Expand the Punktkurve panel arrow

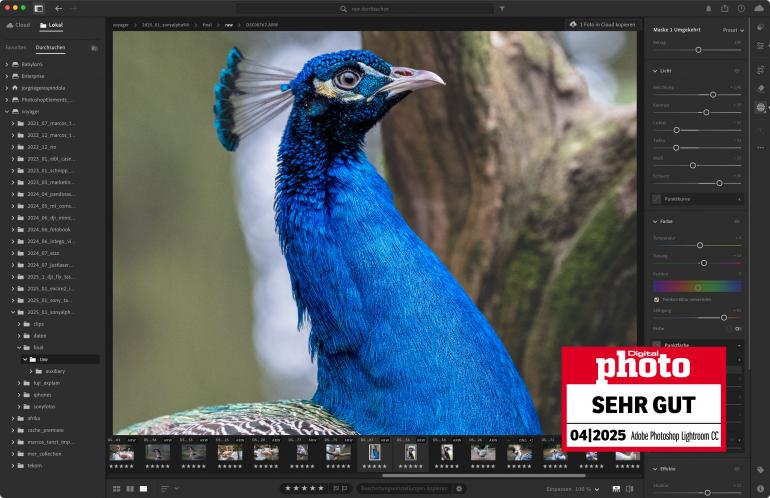pos(739,199)
